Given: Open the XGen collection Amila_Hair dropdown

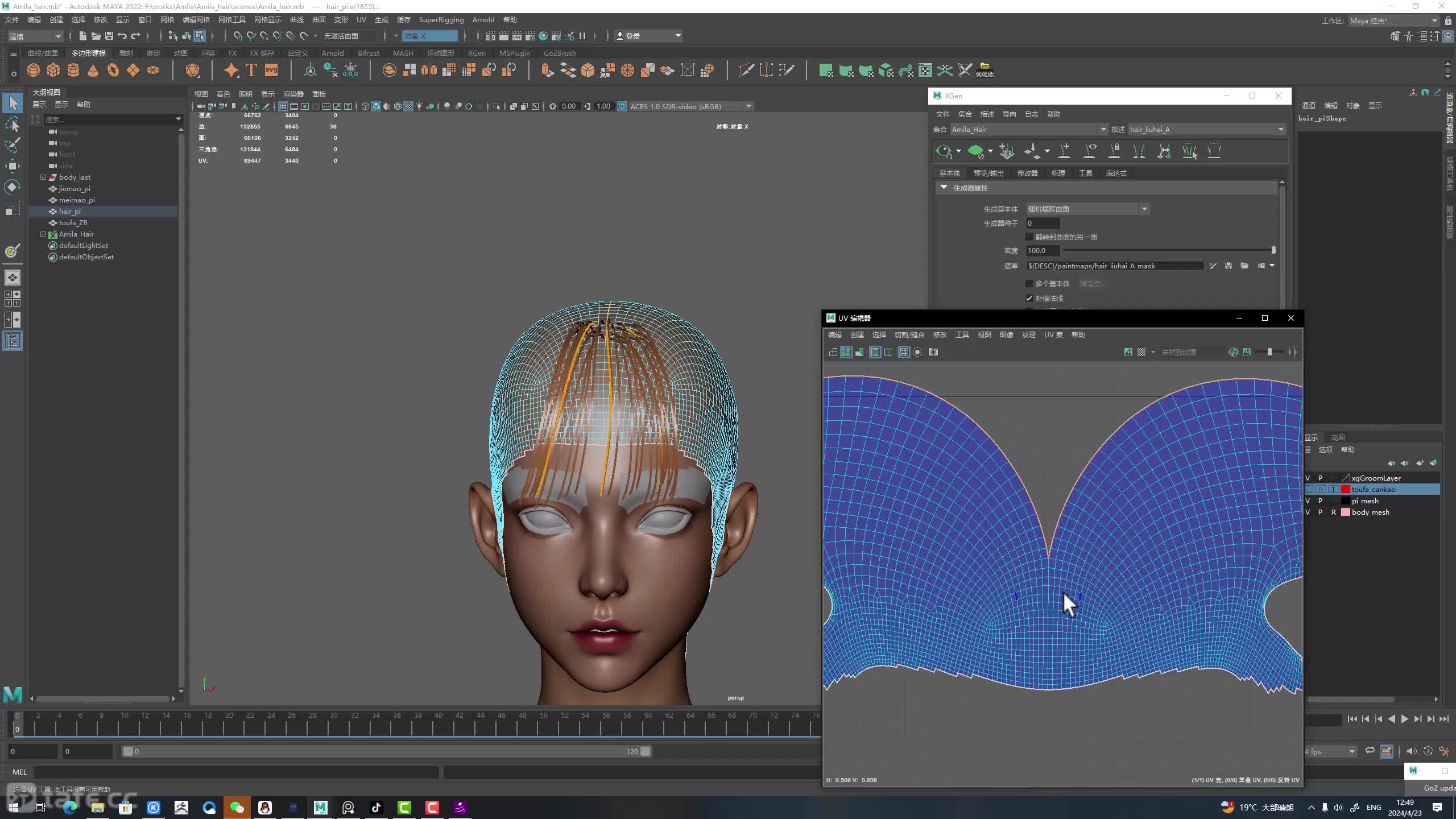Looking at the screenshot, I should [1029, 130].
